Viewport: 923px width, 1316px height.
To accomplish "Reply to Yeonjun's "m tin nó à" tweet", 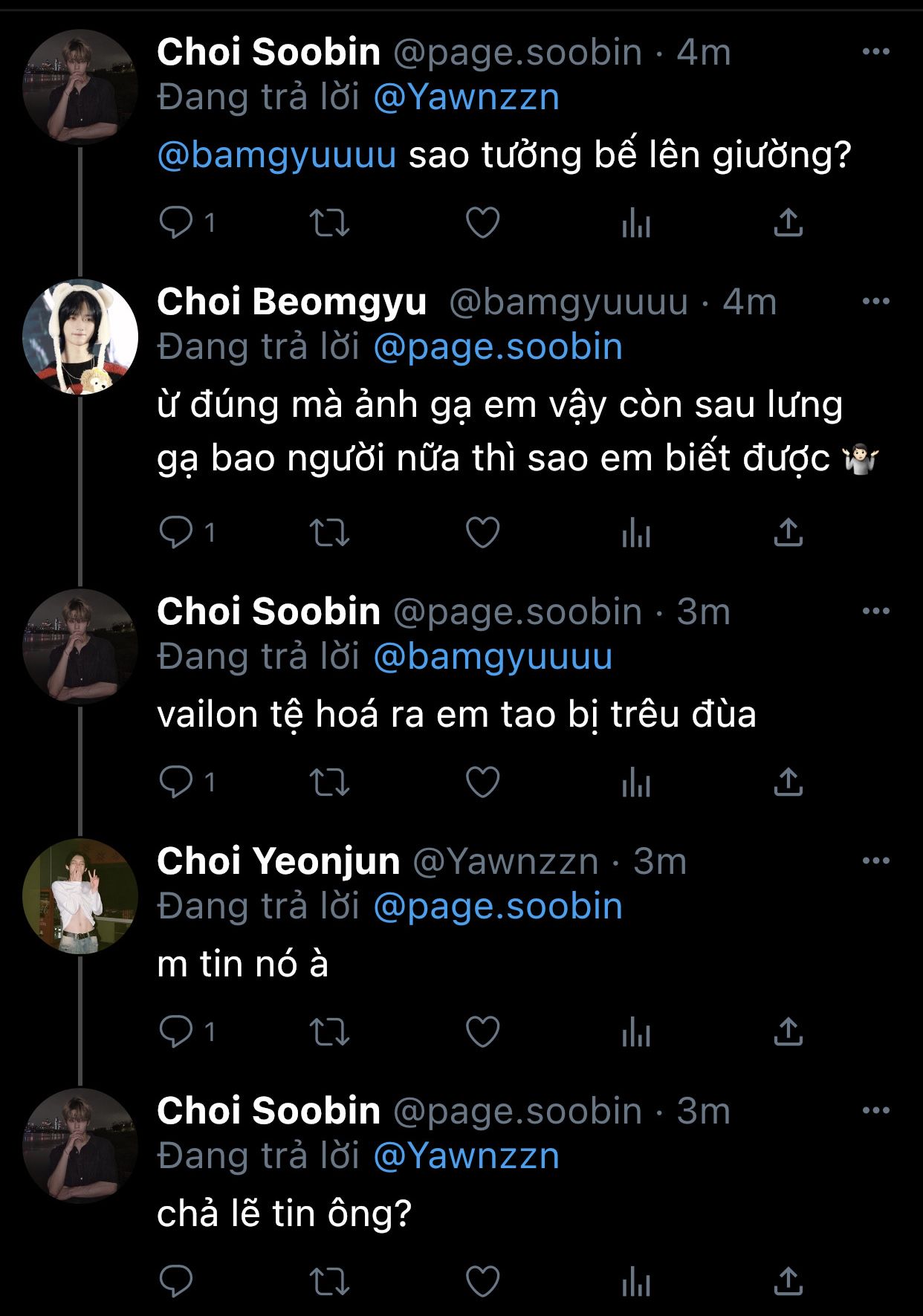I will tap(177, 1031).
